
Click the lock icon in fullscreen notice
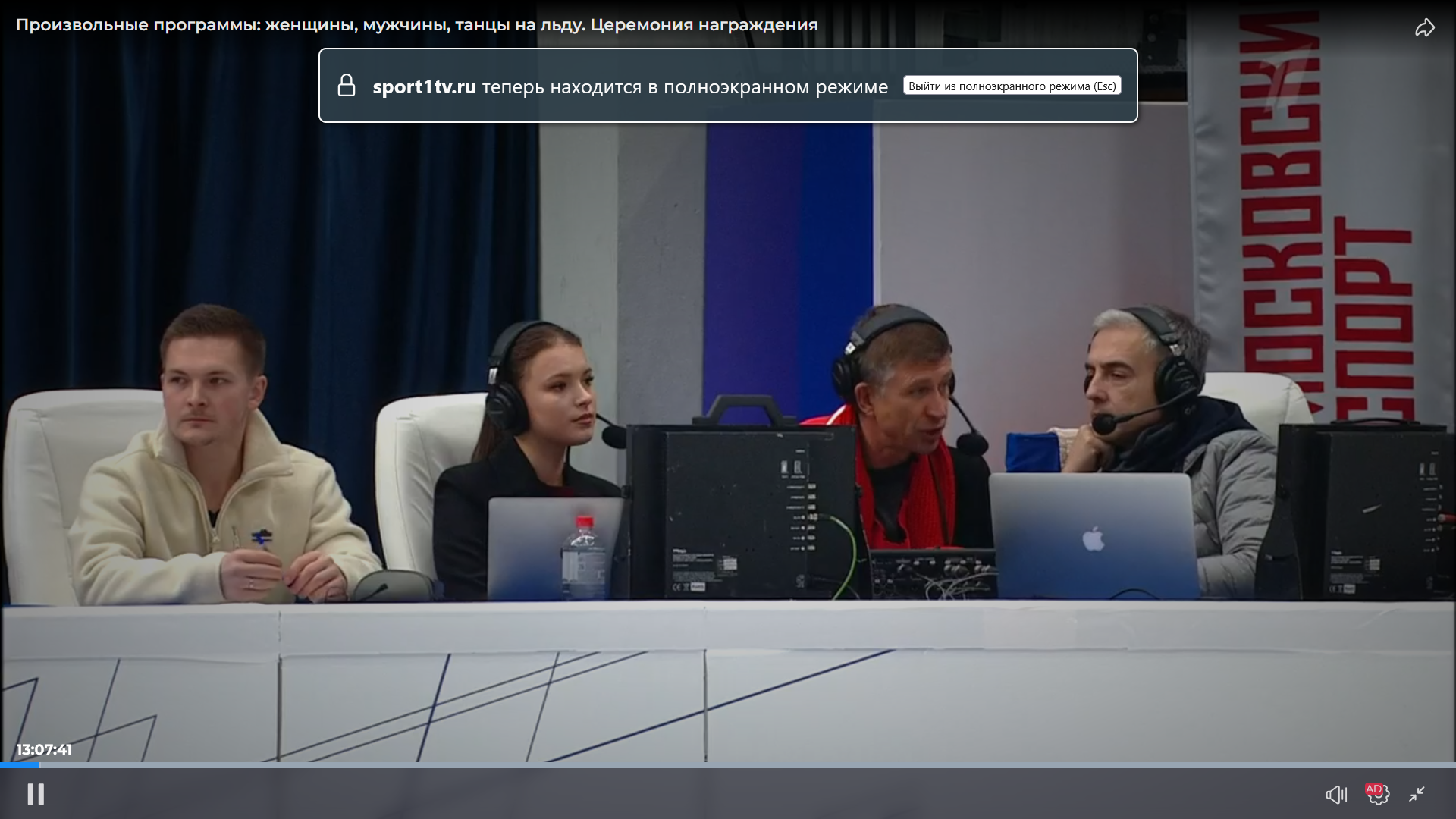click(x=347, y=86)
